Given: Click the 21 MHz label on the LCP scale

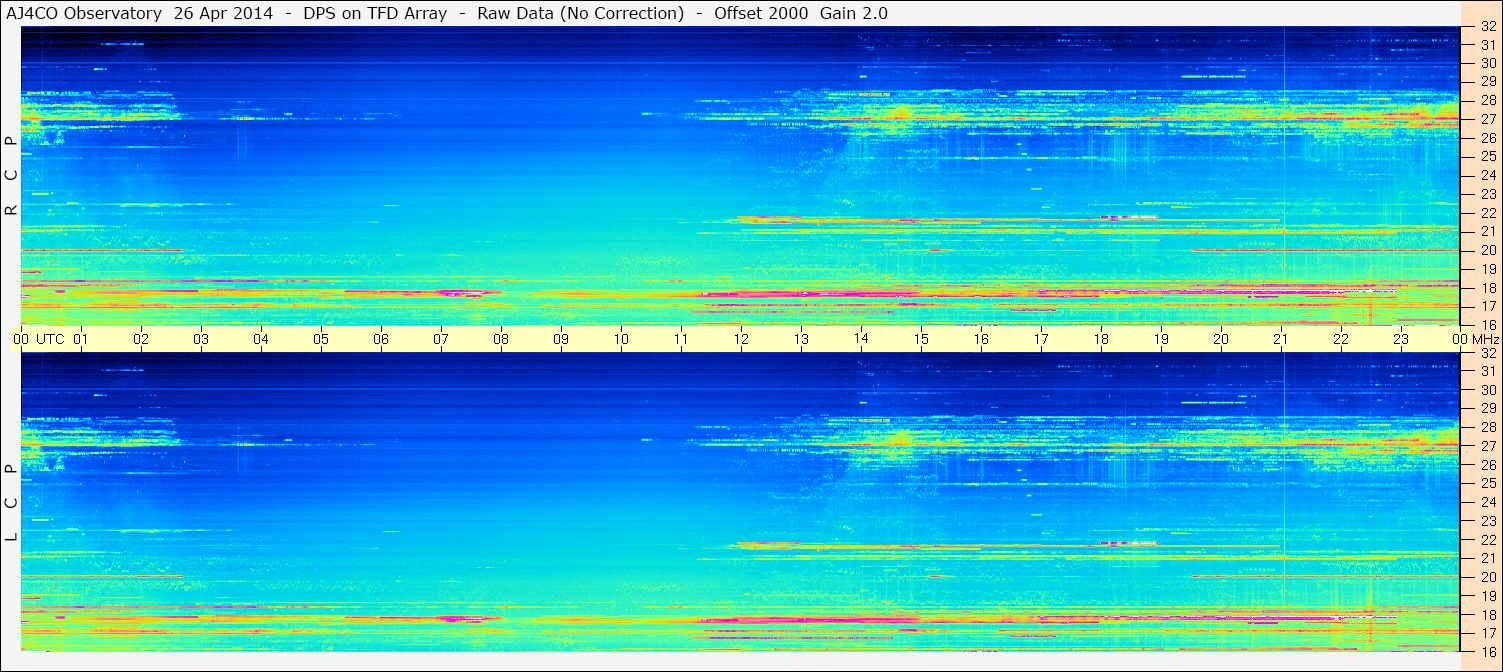Looking at the screenshot, I should (1488, 557).
